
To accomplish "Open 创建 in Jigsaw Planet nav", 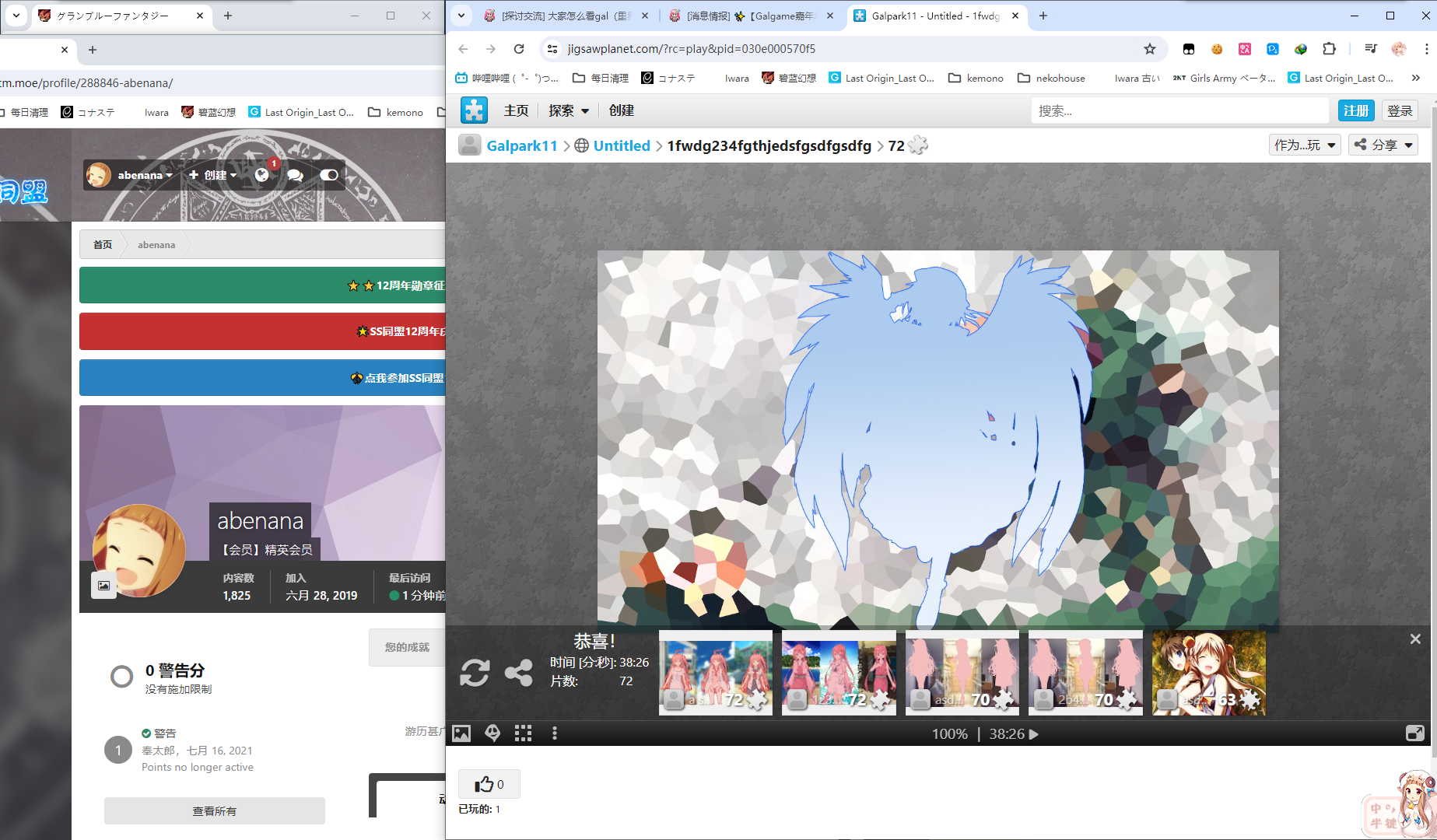I will click(x=621, y=110).
